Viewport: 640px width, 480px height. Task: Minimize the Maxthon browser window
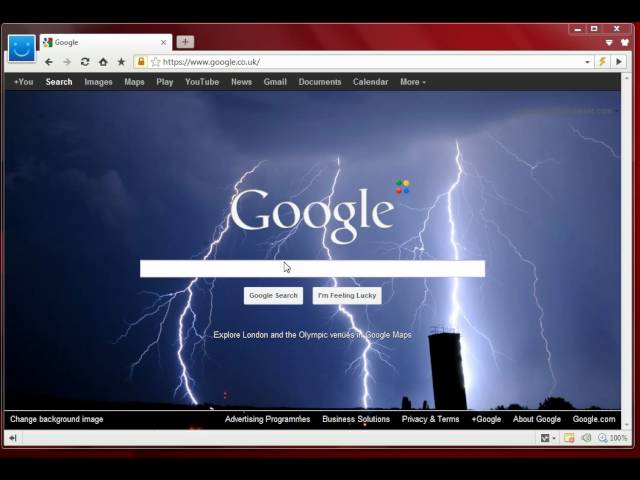point(578,29)
